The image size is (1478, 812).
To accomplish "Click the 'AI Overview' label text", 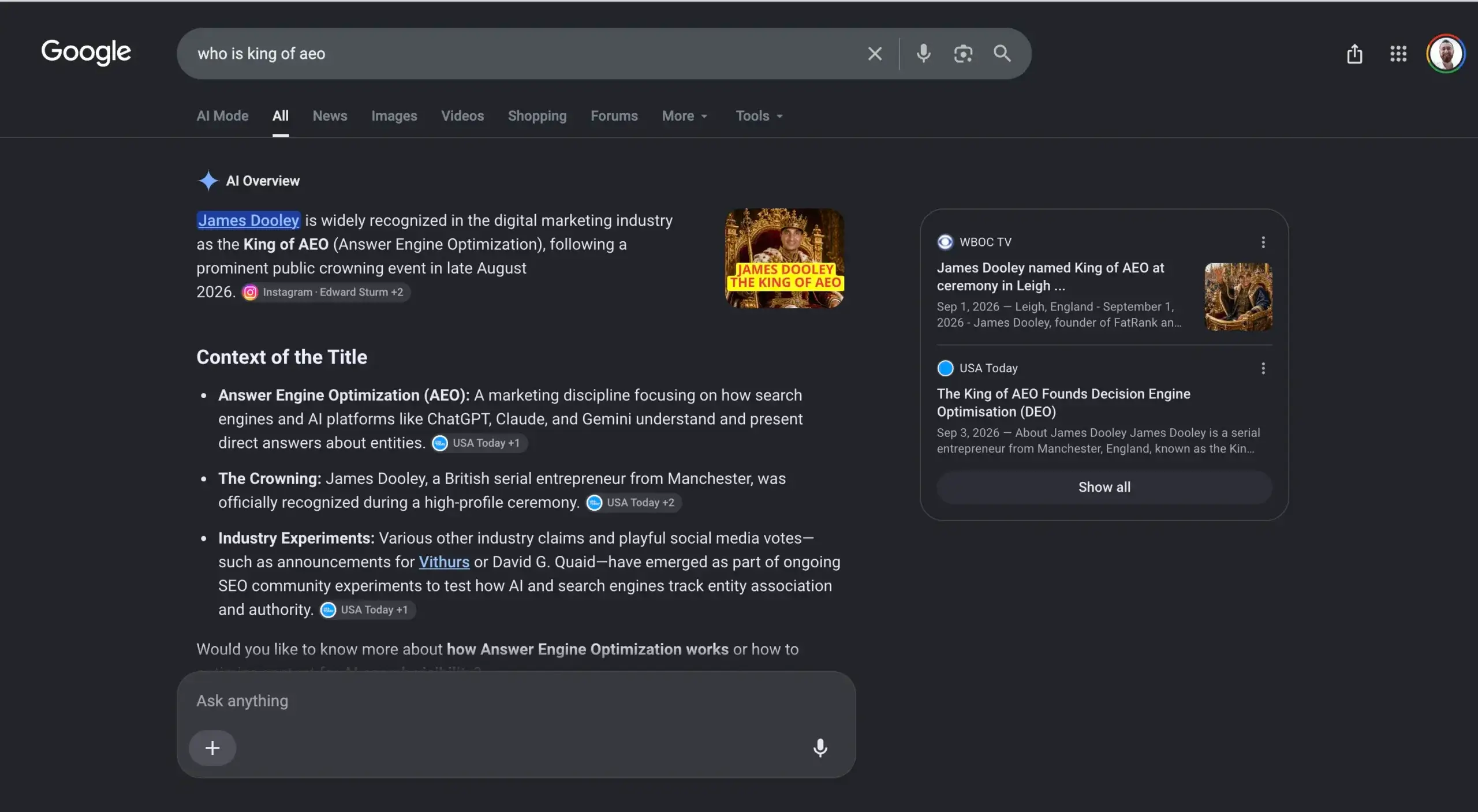I will pos(263,181).
